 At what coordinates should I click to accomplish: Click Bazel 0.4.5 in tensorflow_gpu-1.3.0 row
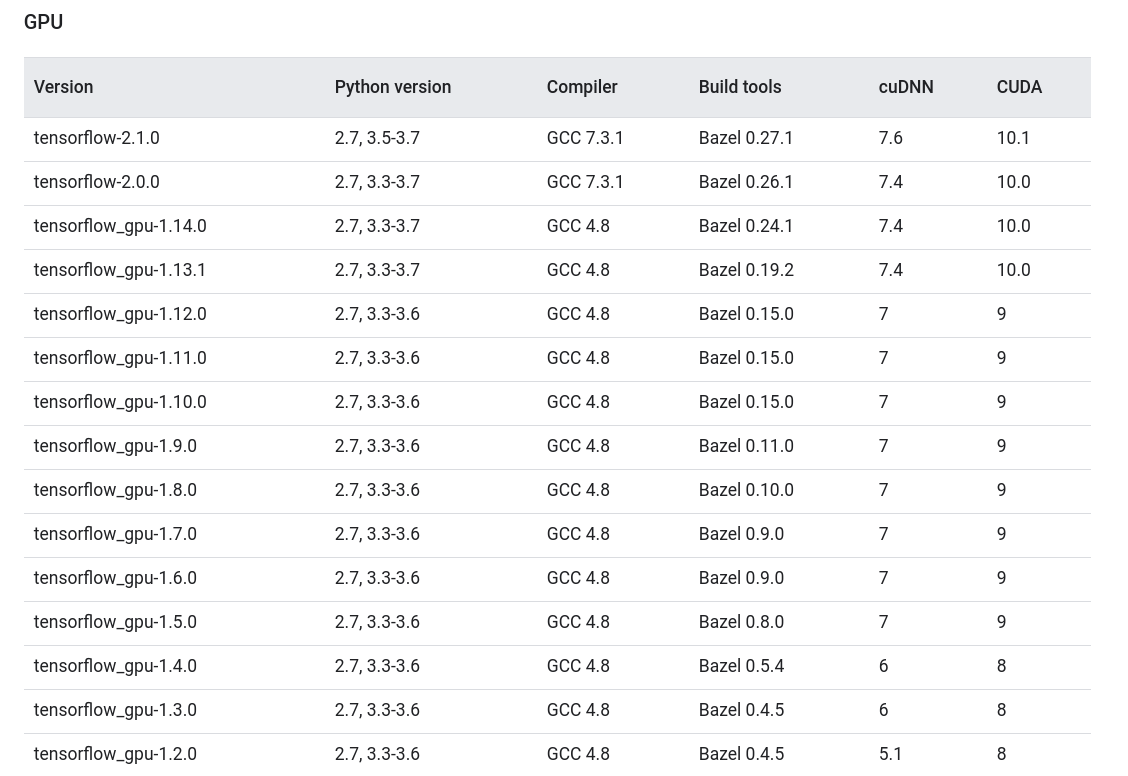741,710
